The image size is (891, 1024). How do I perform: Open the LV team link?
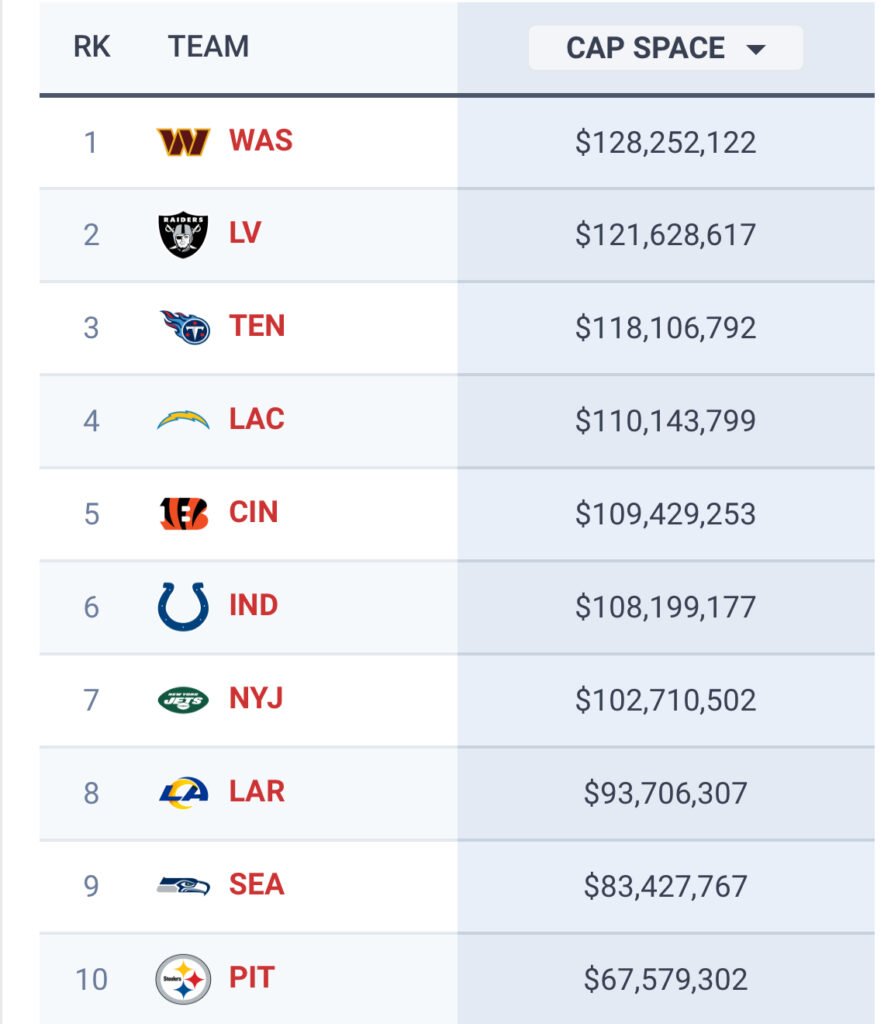pyautogui.click(x=245, y=234)
